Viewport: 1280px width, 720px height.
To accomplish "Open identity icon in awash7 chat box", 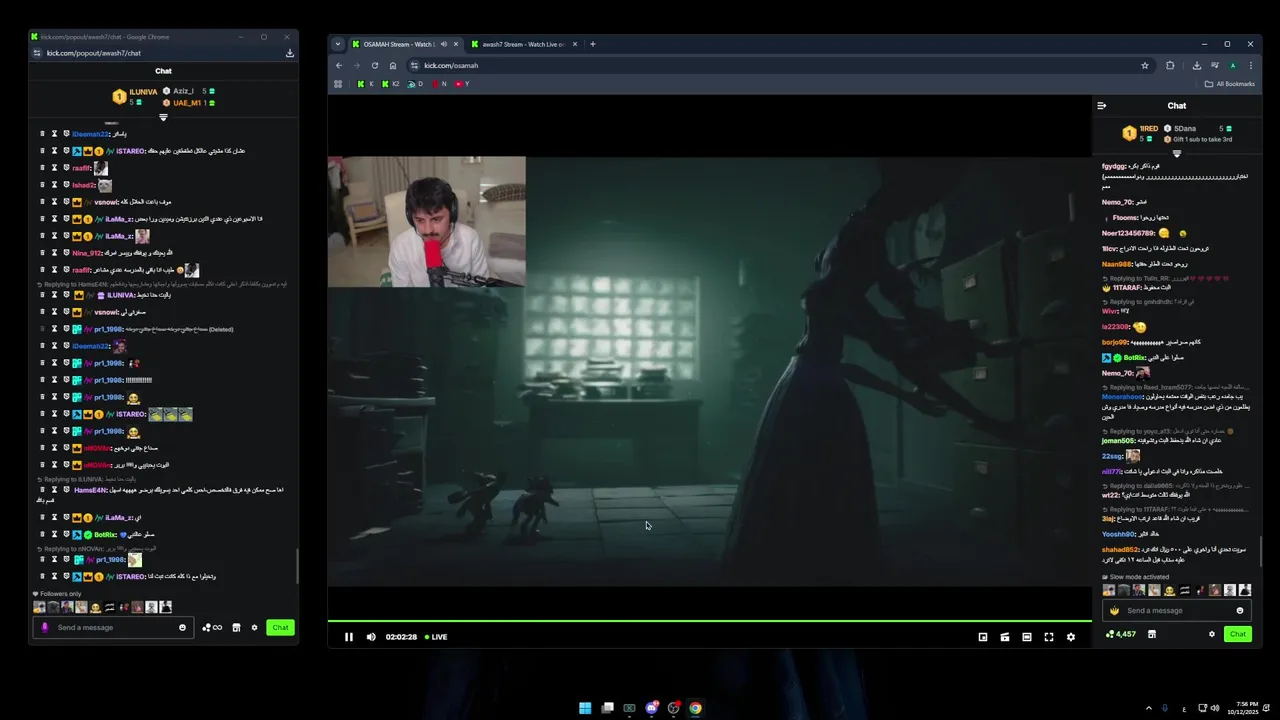I will 44,628.
